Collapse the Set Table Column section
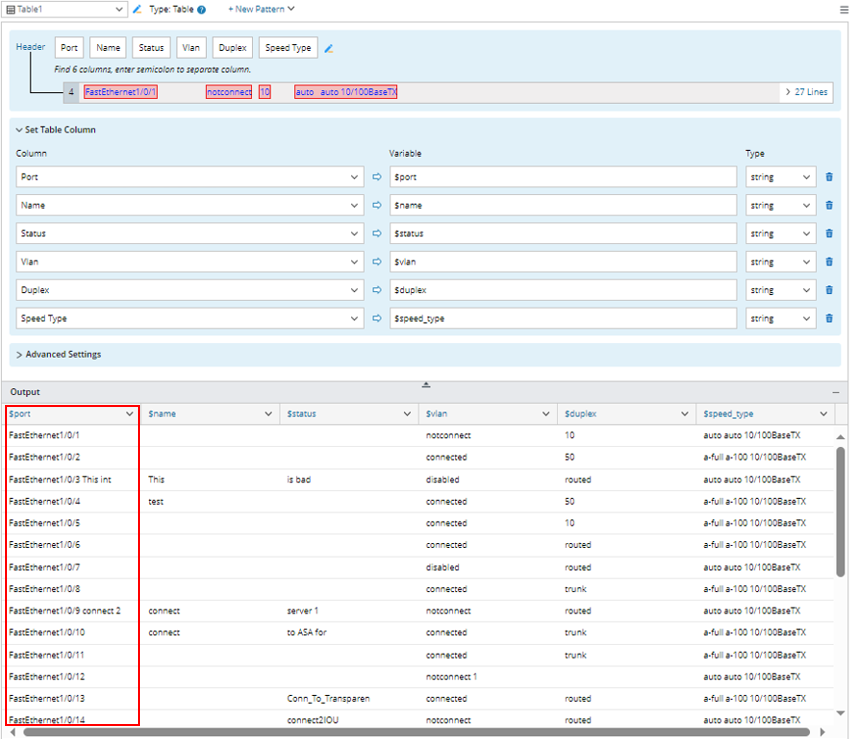Screen dimensions: 856x739 point(55,130)
